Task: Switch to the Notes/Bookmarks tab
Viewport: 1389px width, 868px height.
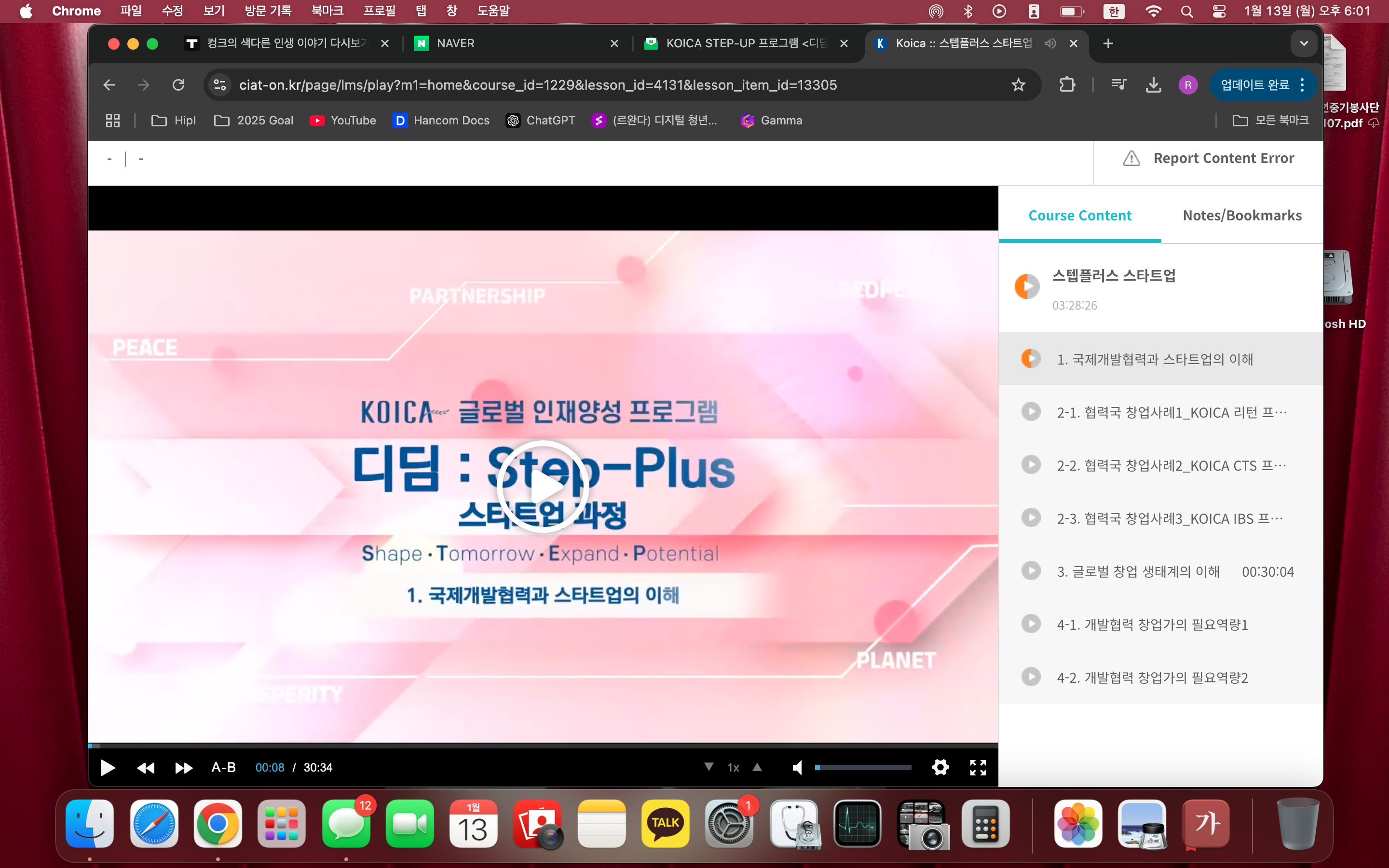Action: click(1242, 215)
